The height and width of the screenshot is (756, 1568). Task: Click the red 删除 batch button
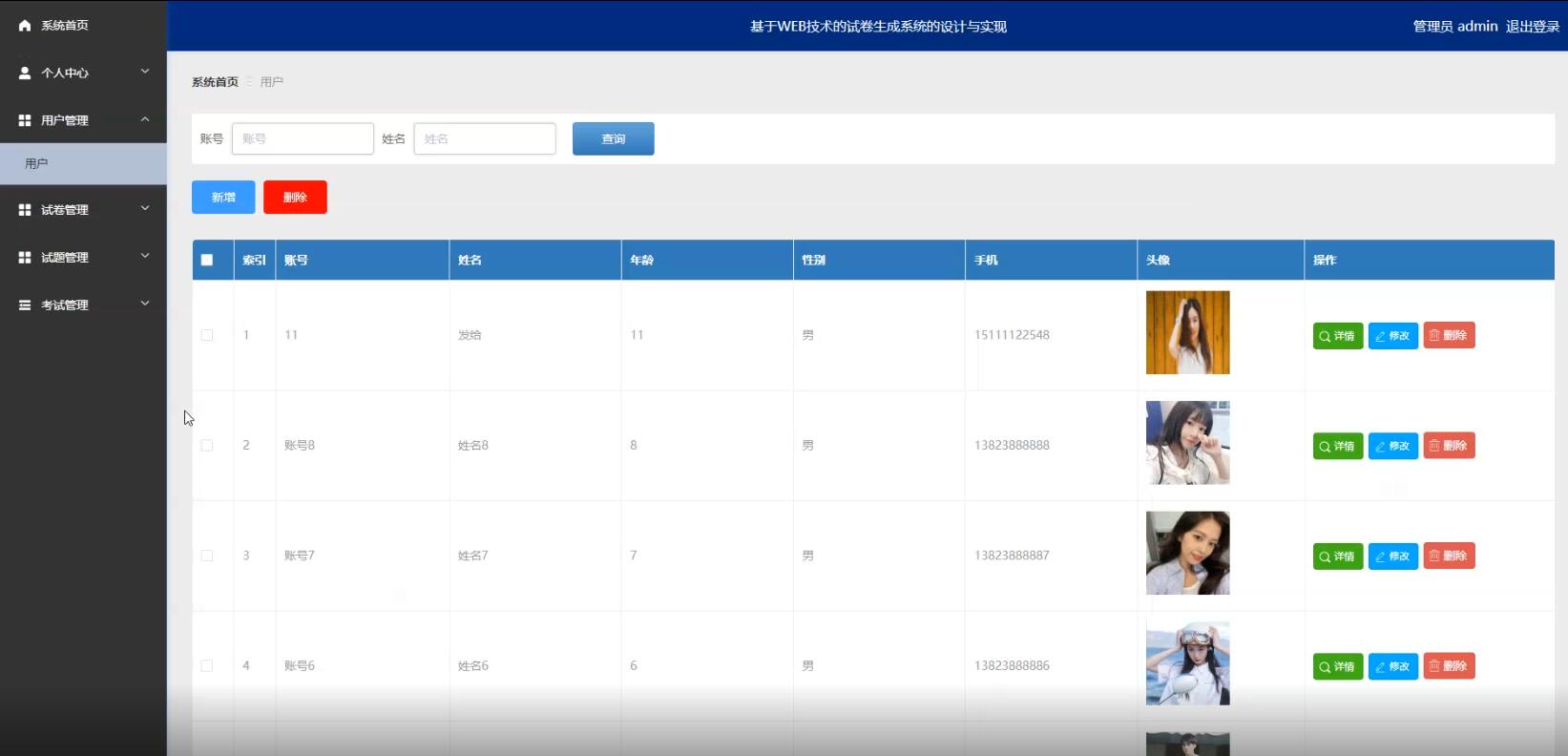(x=295, y=197)
